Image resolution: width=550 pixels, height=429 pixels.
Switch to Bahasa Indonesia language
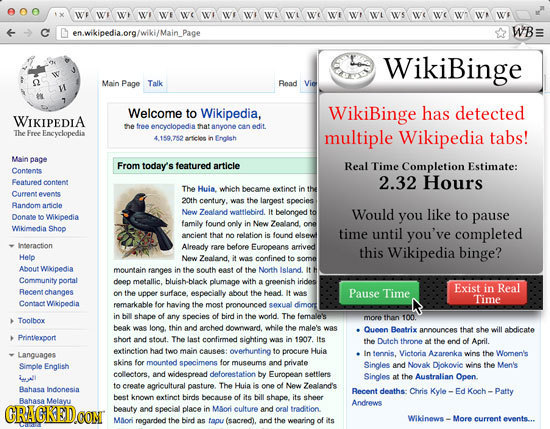49,390
